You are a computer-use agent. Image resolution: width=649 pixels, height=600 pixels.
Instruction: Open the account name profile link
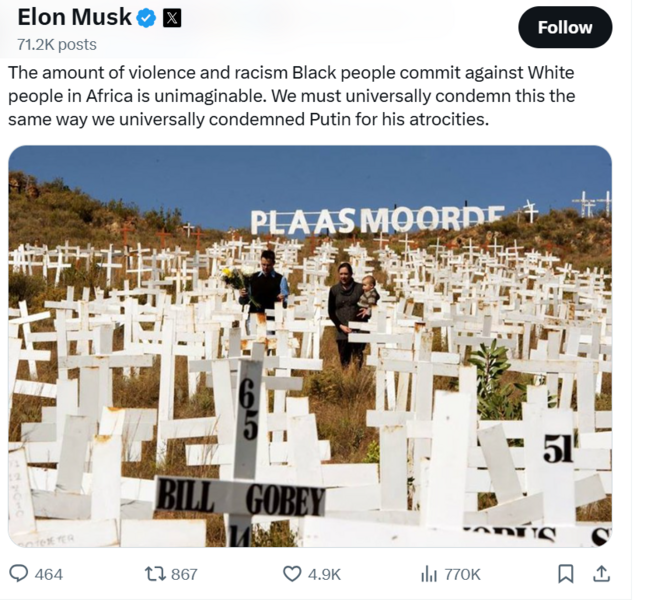(74, 17)
